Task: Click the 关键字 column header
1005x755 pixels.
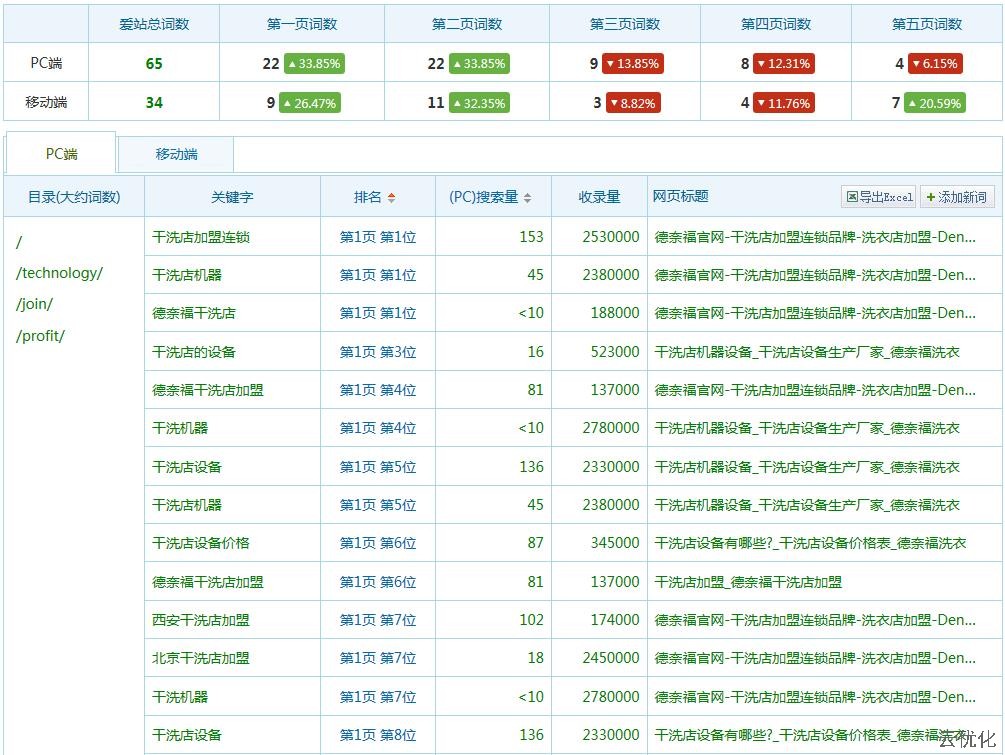Action: tap(232, 197)
